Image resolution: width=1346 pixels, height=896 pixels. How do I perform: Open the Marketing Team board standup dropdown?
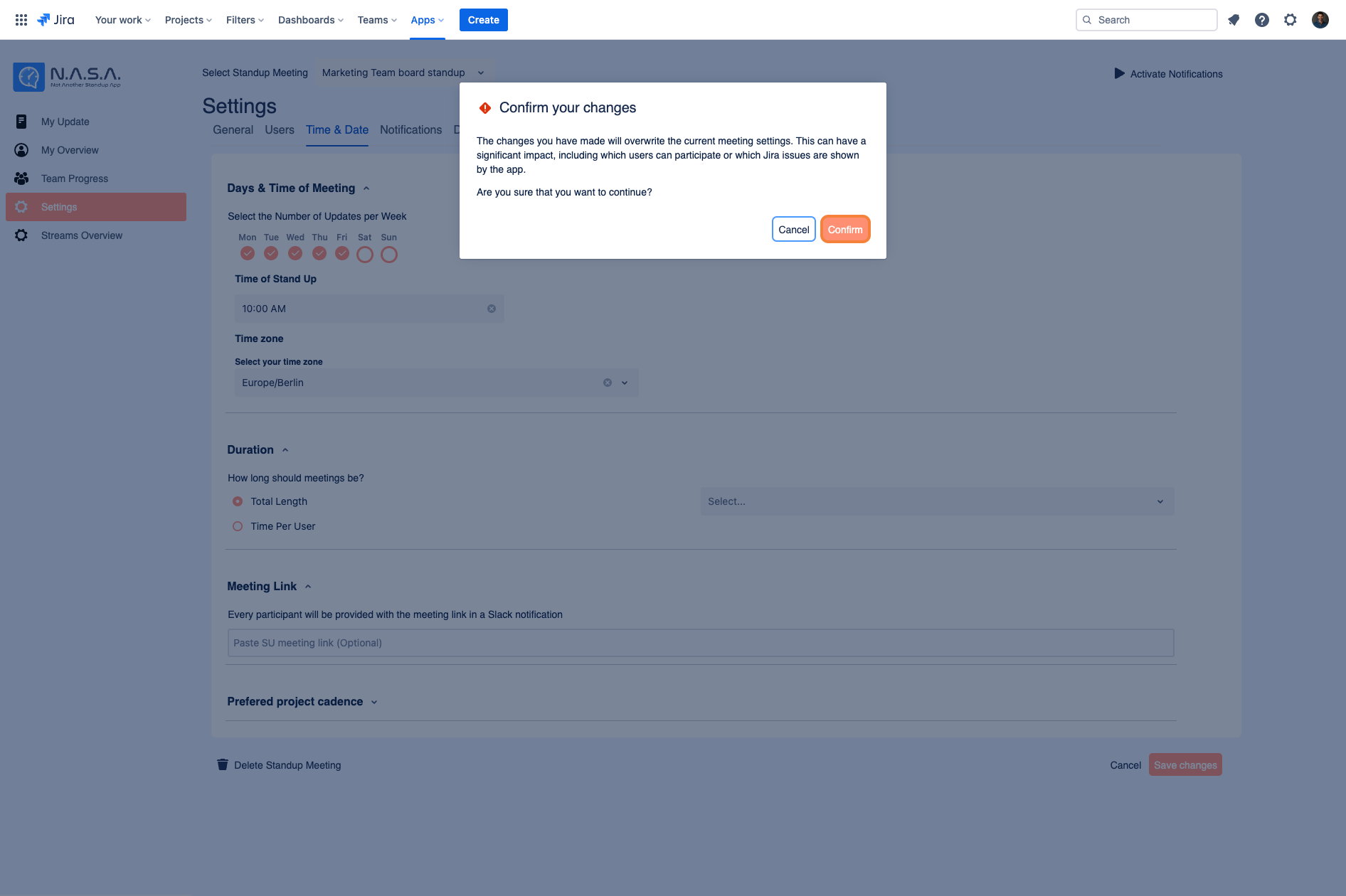click(x=403, y=73)
